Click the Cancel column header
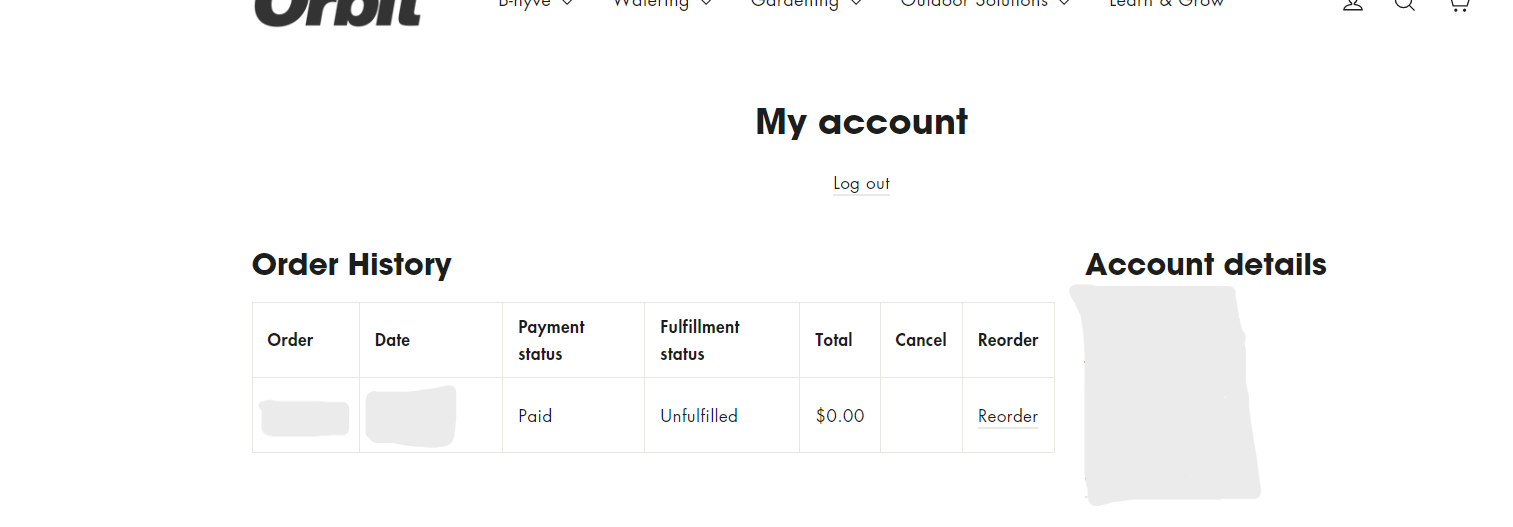This screenshot has height=527, width=1513. [920, 340]
